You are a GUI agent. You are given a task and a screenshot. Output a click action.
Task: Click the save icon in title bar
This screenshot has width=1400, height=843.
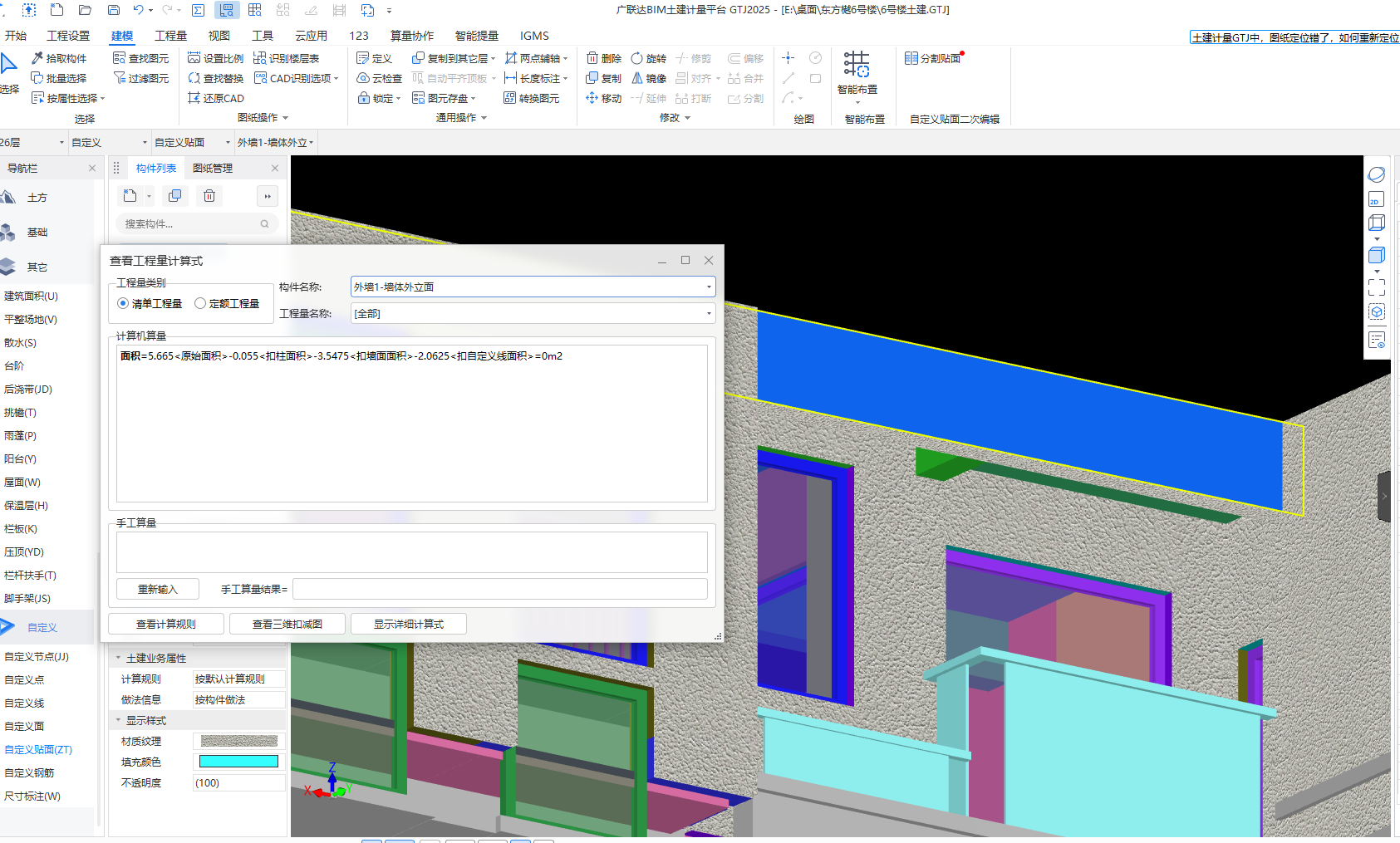tap(114, 10)
